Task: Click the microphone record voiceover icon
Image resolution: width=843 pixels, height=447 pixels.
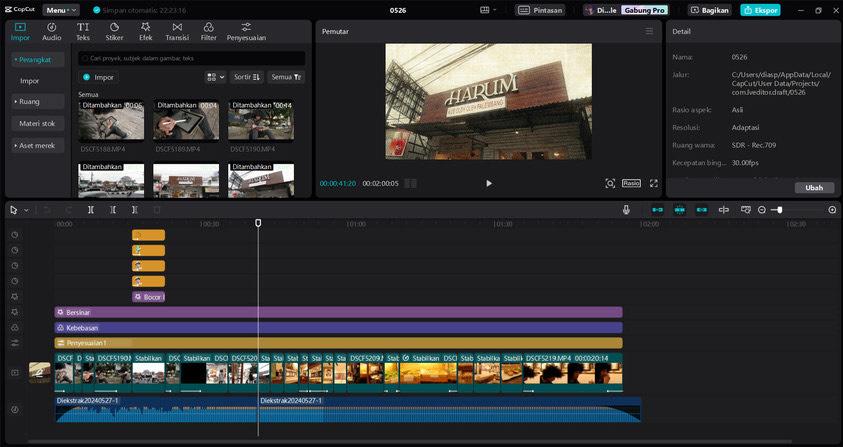Action: coord(626,210)
